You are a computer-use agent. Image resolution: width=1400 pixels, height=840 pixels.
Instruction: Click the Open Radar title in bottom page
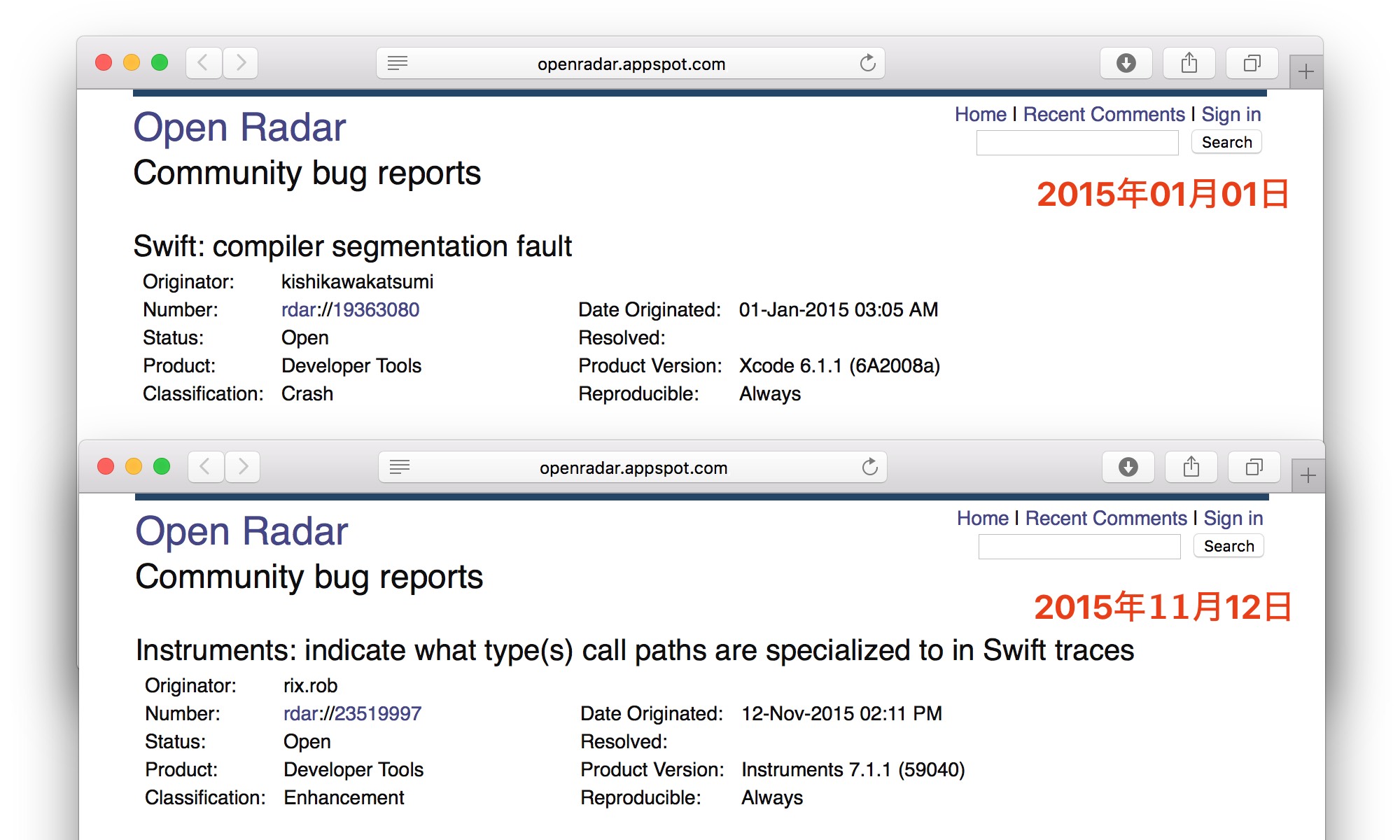point(241,531)
